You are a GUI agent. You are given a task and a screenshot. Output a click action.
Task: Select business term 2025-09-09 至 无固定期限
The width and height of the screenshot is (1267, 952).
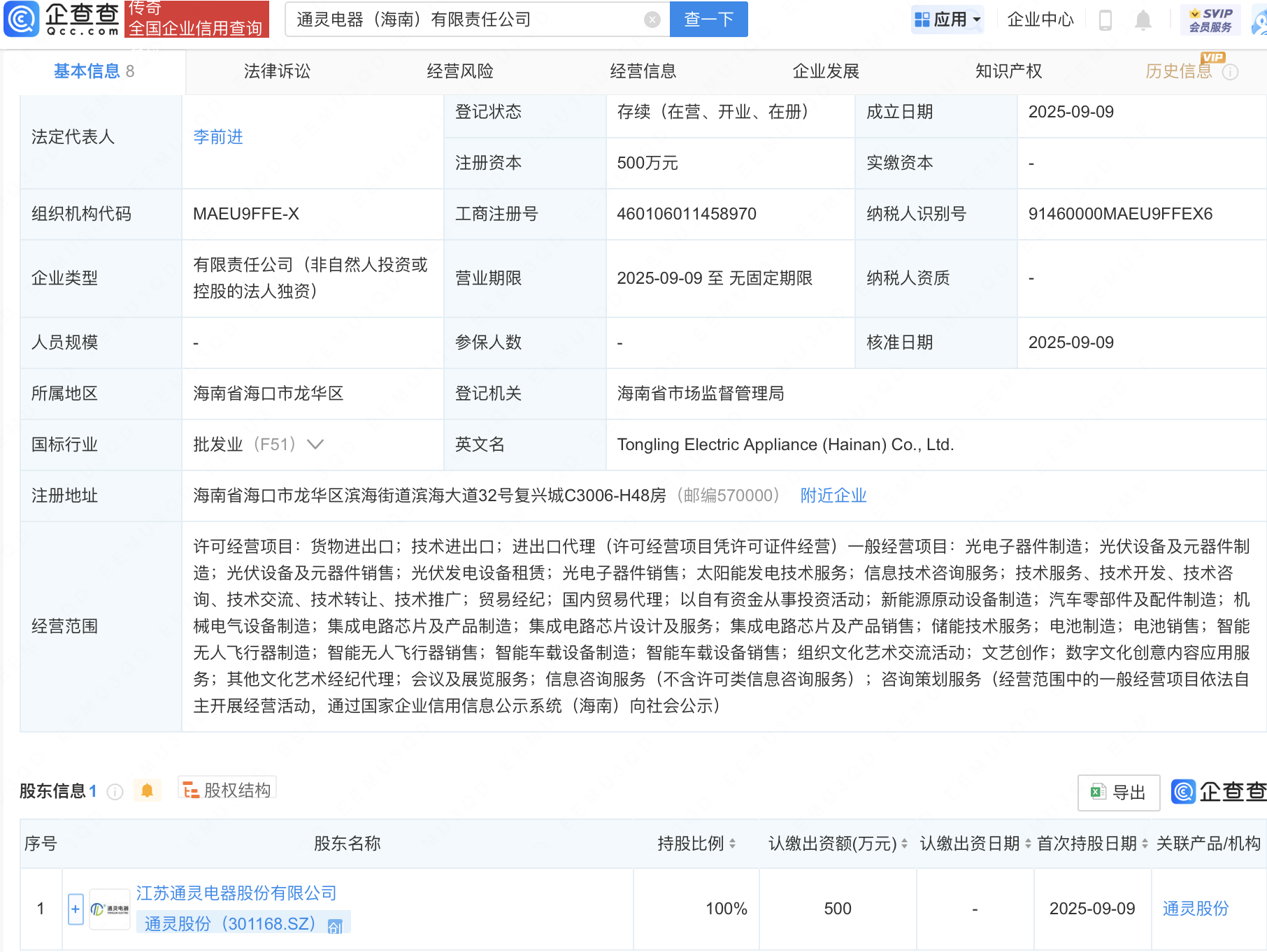click(715, 278)
